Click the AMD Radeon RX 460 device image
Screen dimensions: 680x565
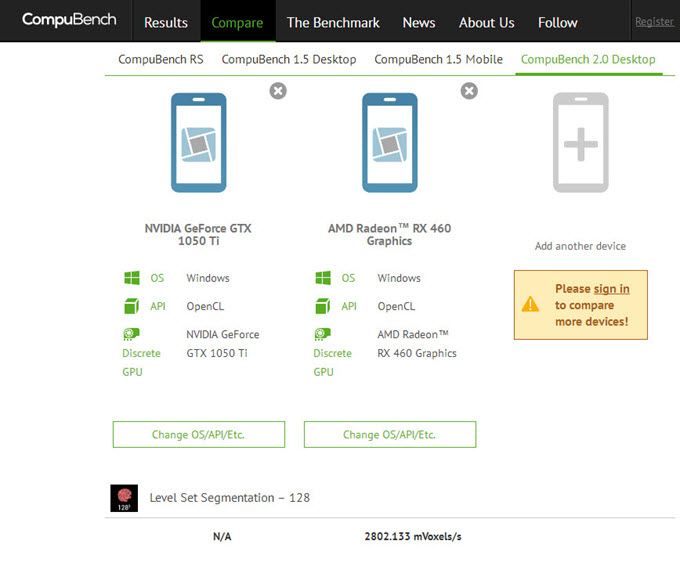pyautogui.click(x=390, y=143)
